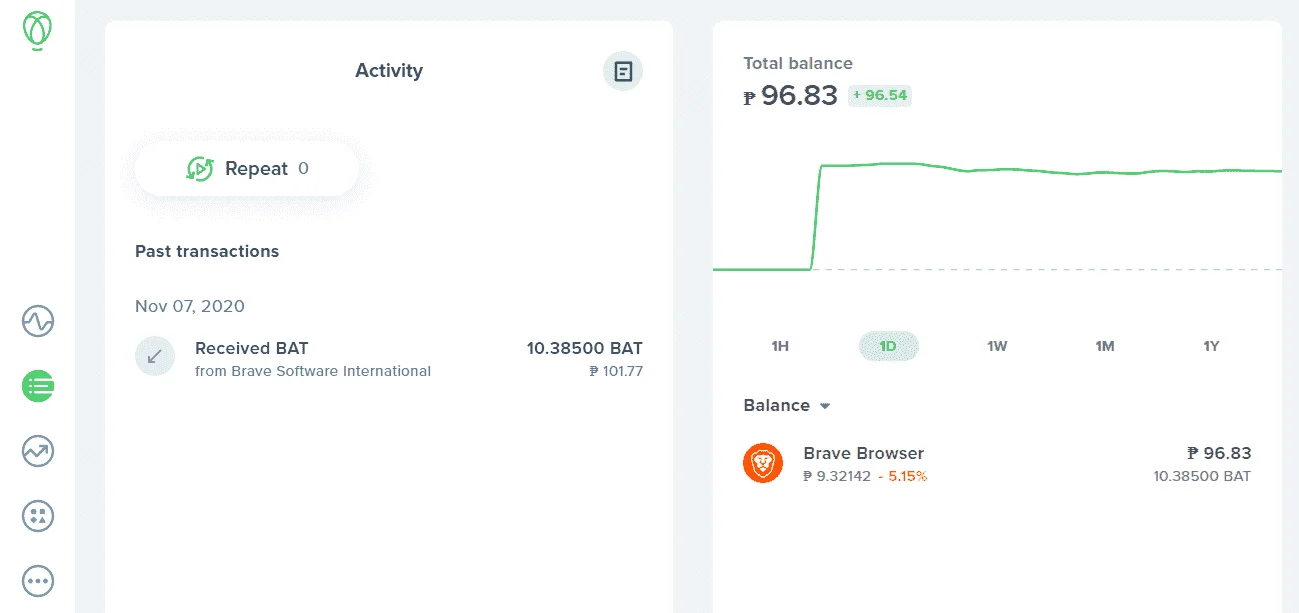Click the Repeat transactions button
The width and height of the screenshot is (1299, 613).
247,169
